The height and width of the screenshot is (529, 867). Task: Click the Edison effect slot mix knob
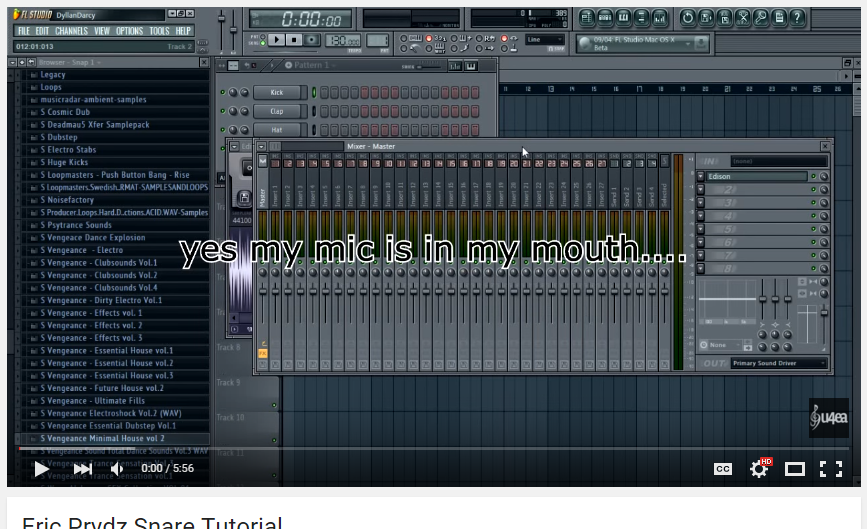(x=823, y=176)
